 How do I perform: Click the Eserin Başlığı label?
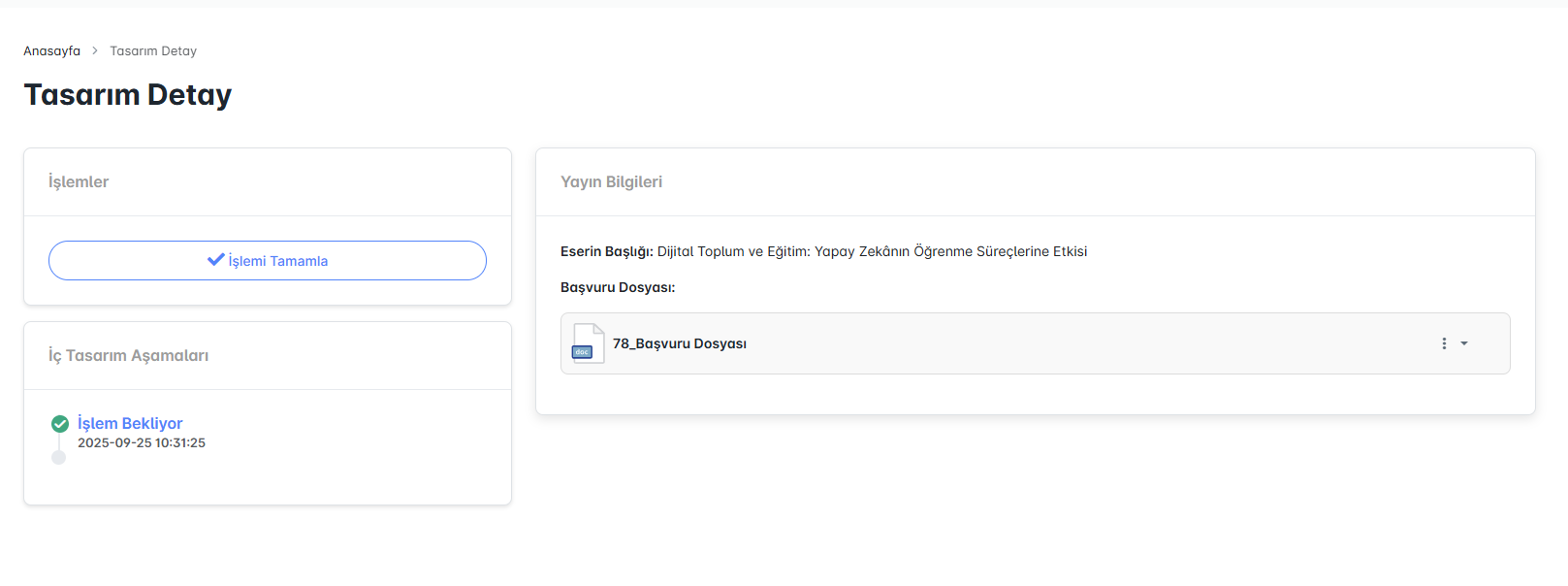606,251
